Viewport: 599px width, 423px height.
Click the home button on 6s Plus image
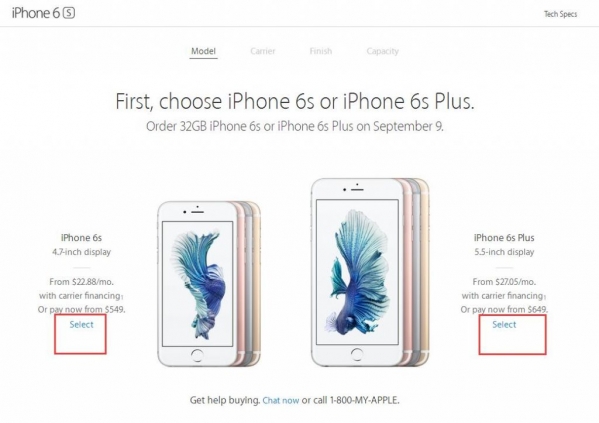click(x=357, y=354)
